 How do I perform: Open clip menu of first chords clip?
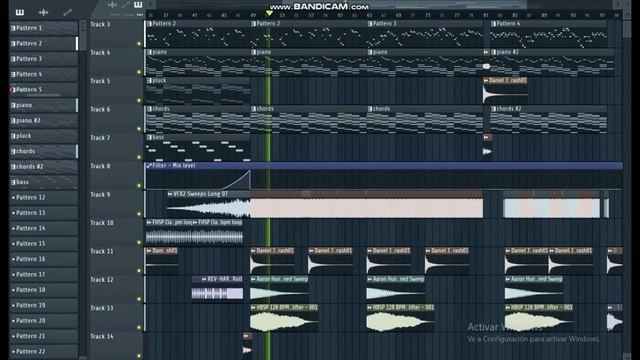pos(149,109)
